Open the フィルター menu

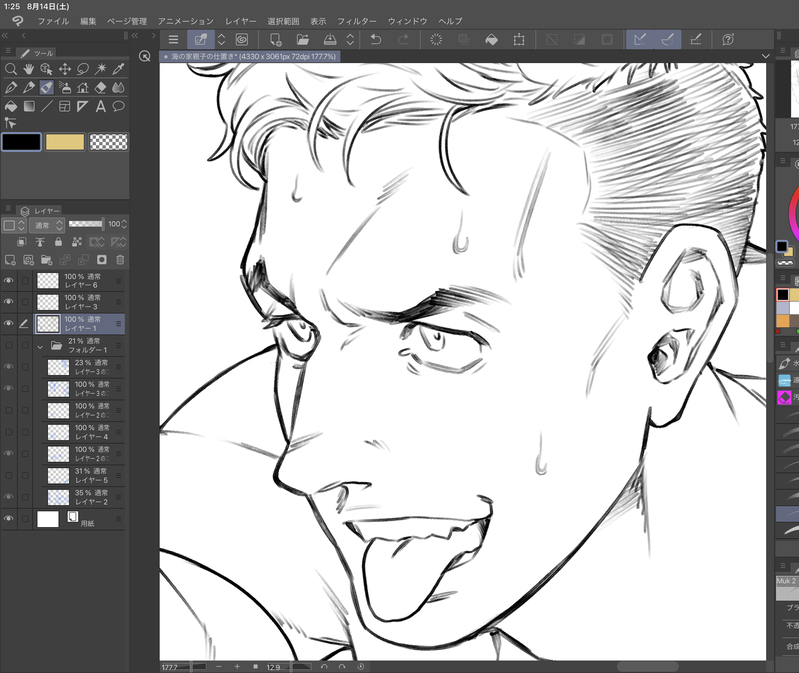(x=357, y=21)
